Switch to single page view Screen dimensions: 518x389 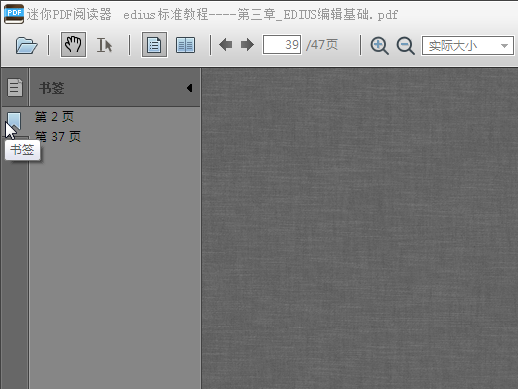click(154, 45)
